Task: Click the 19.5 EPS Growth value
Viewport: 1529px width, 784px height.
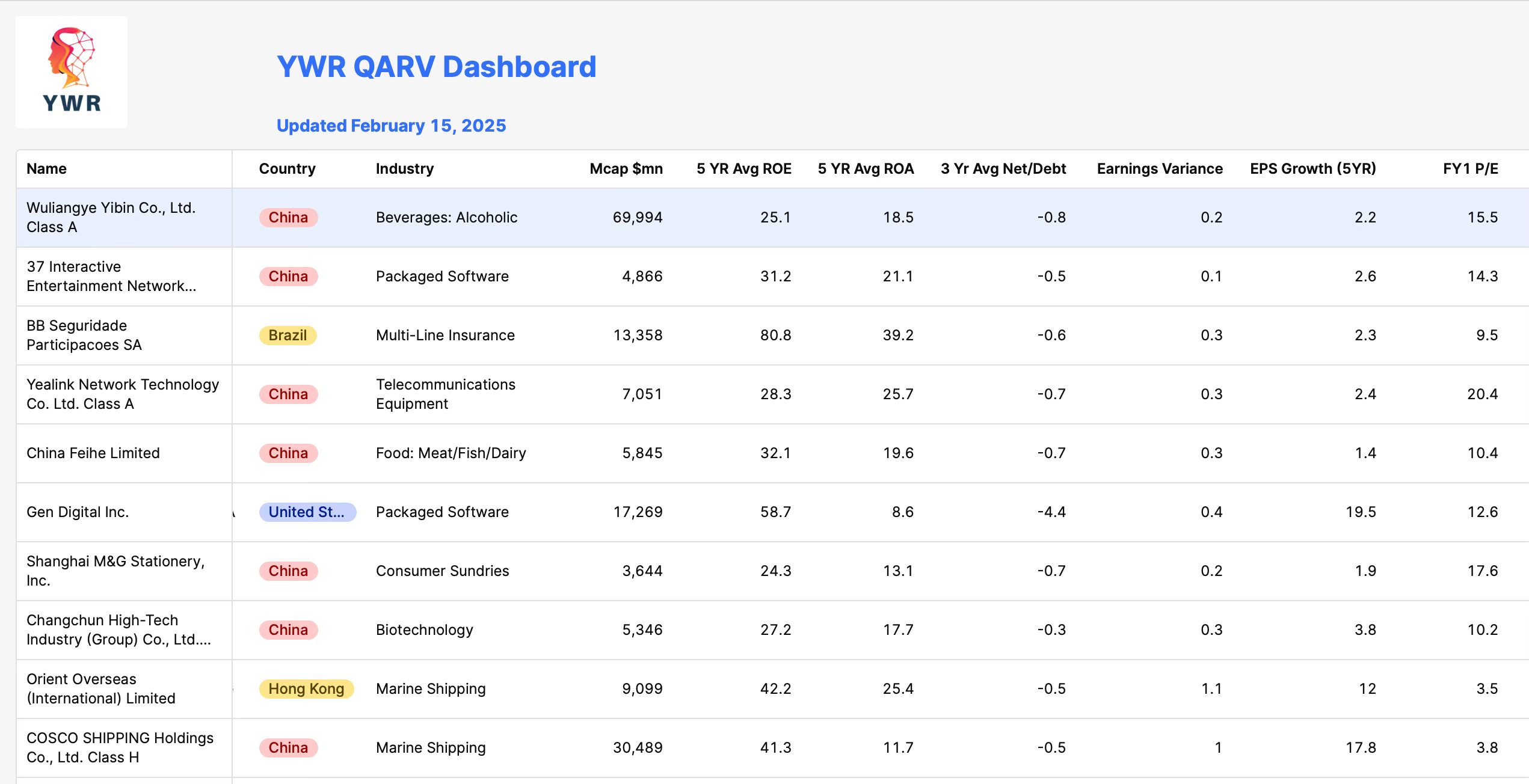Action: (1361, 512)
